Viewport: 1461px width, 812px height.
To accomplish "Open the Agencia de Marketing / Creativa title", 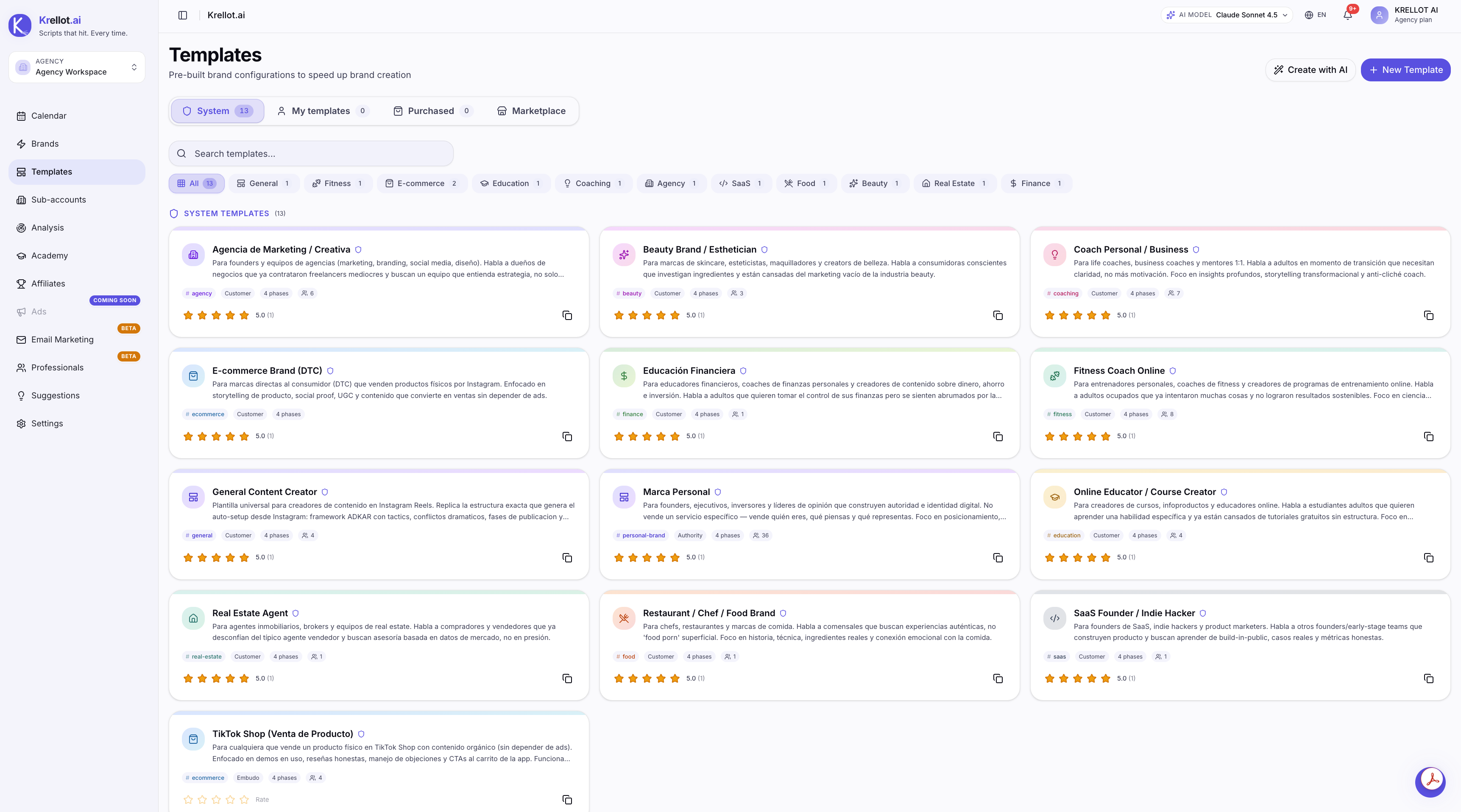I will 282,250.
